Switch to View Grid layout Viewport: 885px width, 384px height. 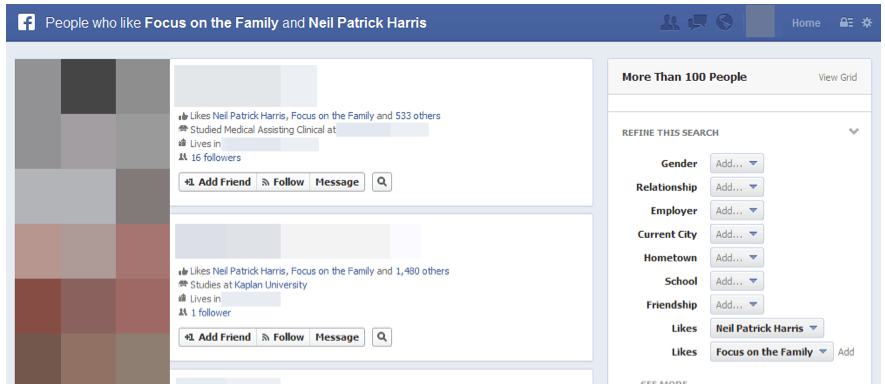tap(838, 77)
